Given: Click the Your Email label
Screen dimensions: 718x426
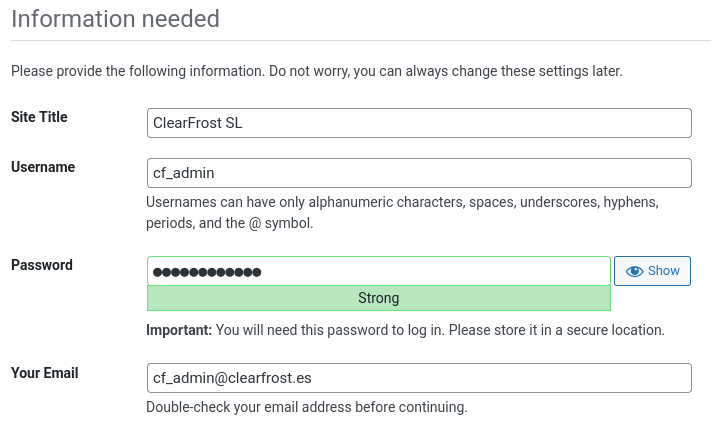Looking at the screenshot, I should pyautogui.click(x=45, y=373).
